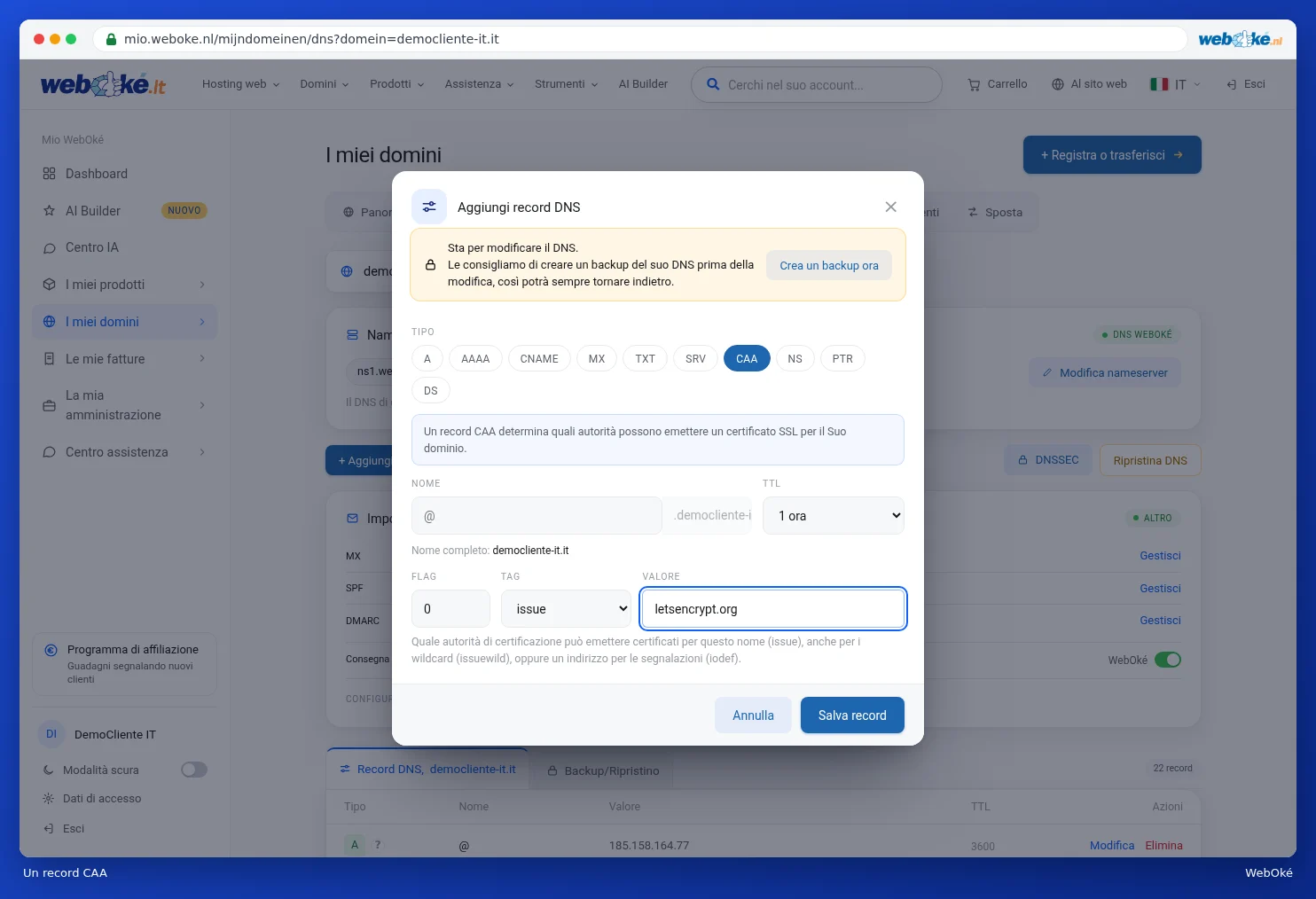Select the CNAME record type
The image size is (1316, 899).
click(539, 359)
